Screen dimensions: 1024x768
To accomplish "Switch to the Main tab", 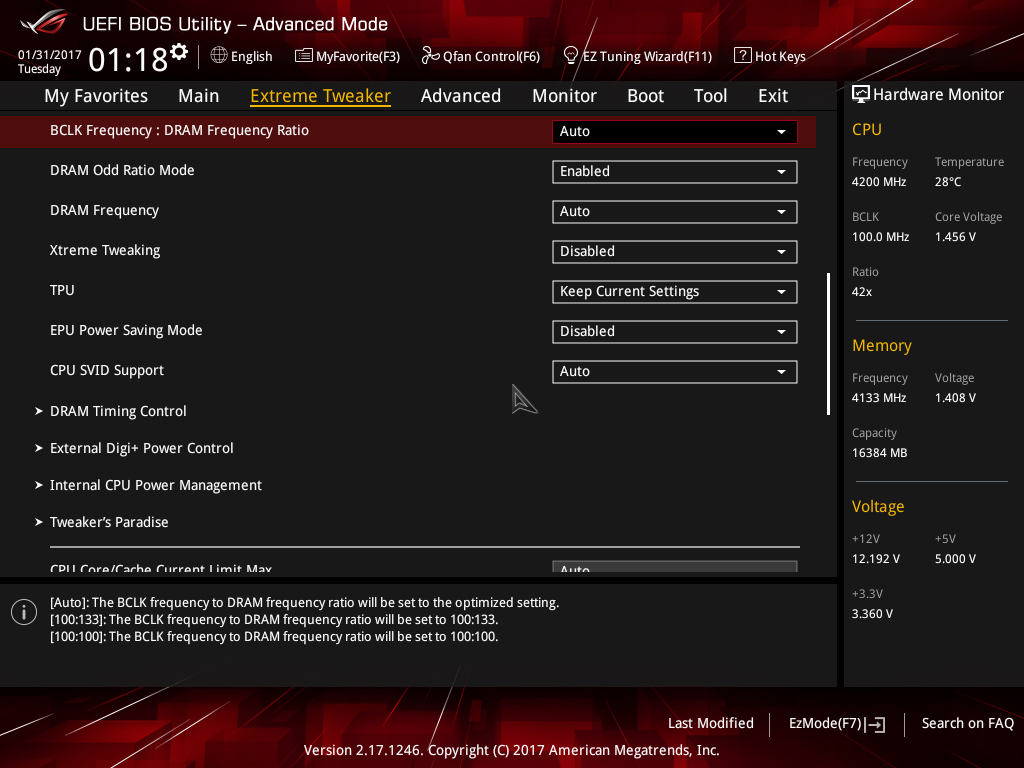I will 199,96.
